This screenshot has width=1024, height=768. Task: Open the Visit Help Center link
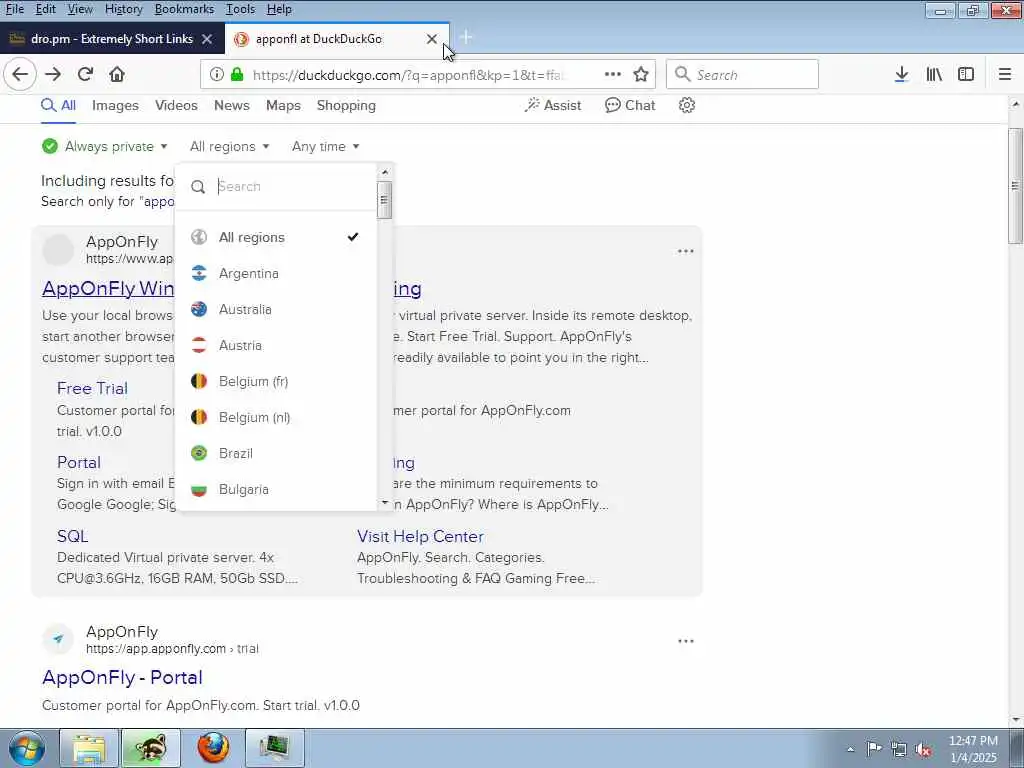click(420, 536)
